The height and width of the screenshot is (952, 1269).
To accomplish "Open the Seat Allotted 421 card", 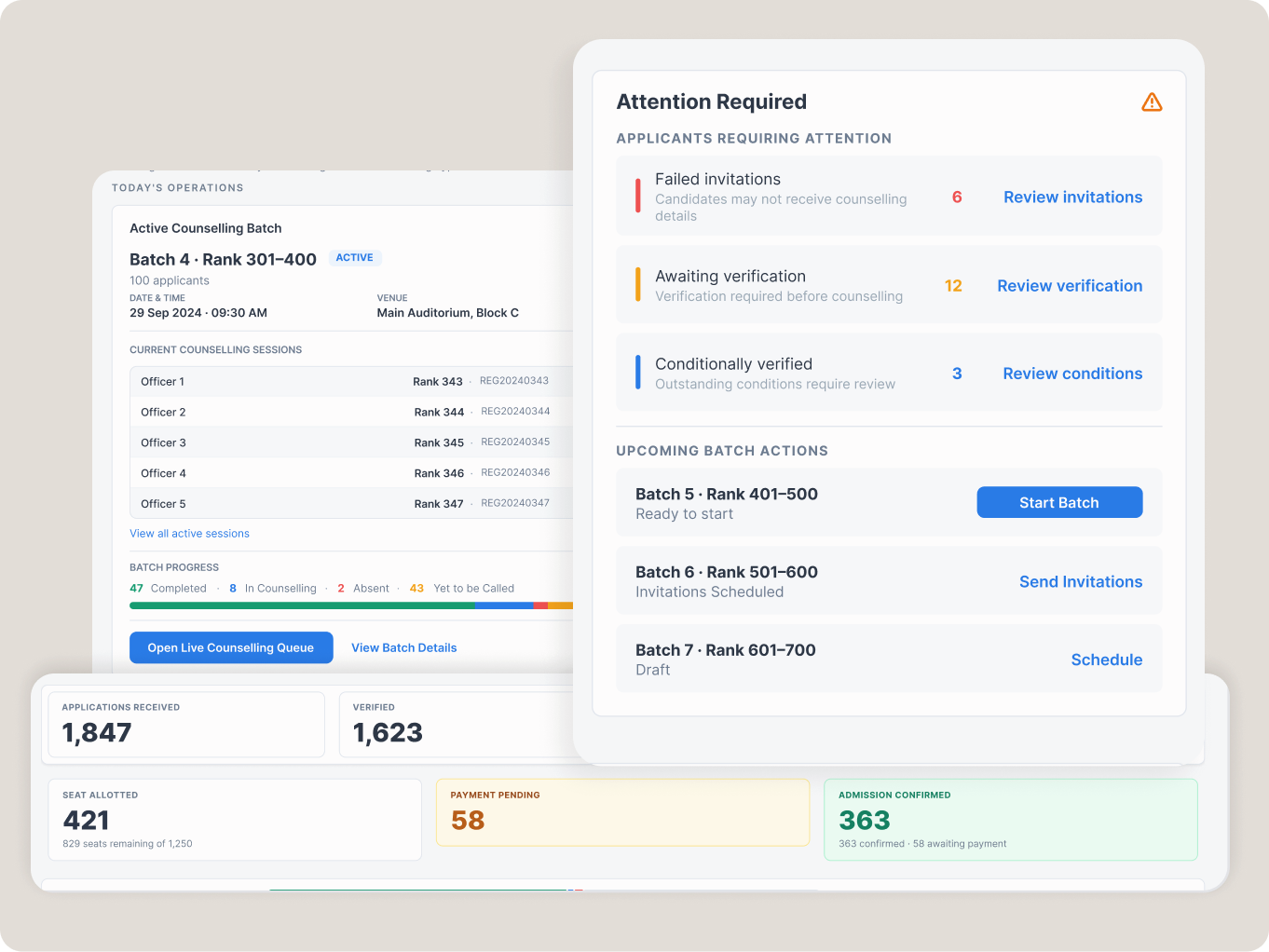I will pos(235,820).
